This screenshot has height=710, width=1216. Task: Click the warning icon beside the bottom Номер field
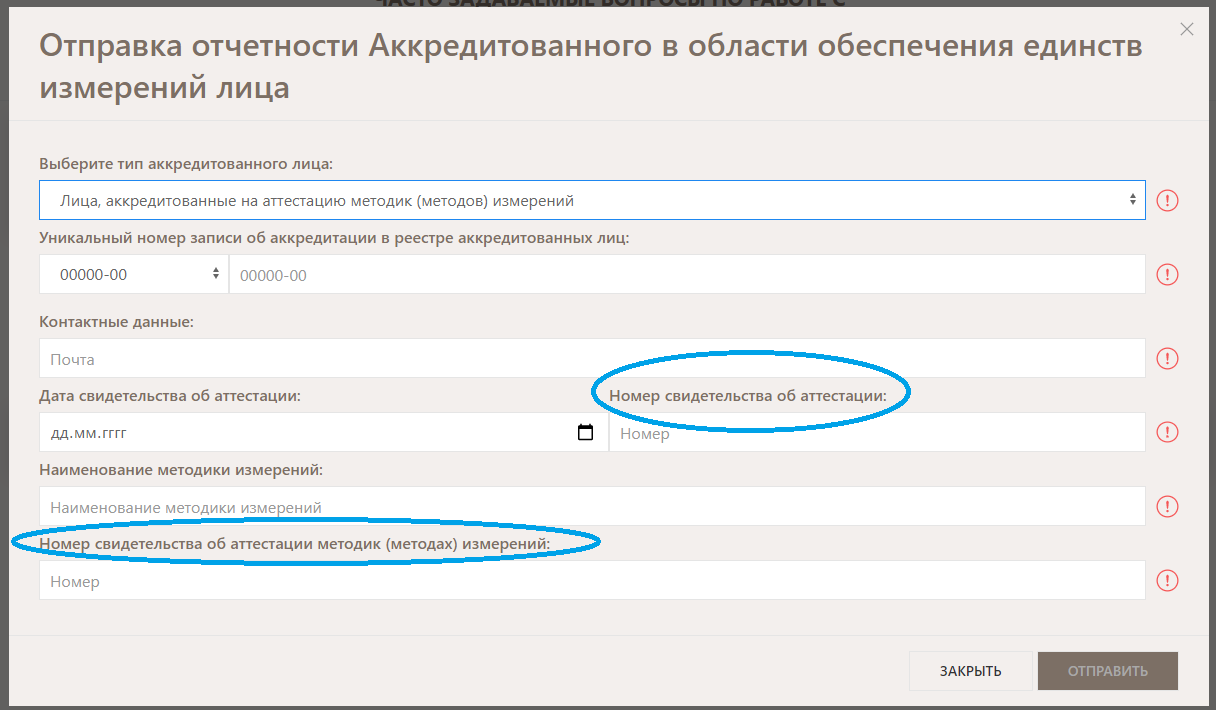[x=1167, y=580]
